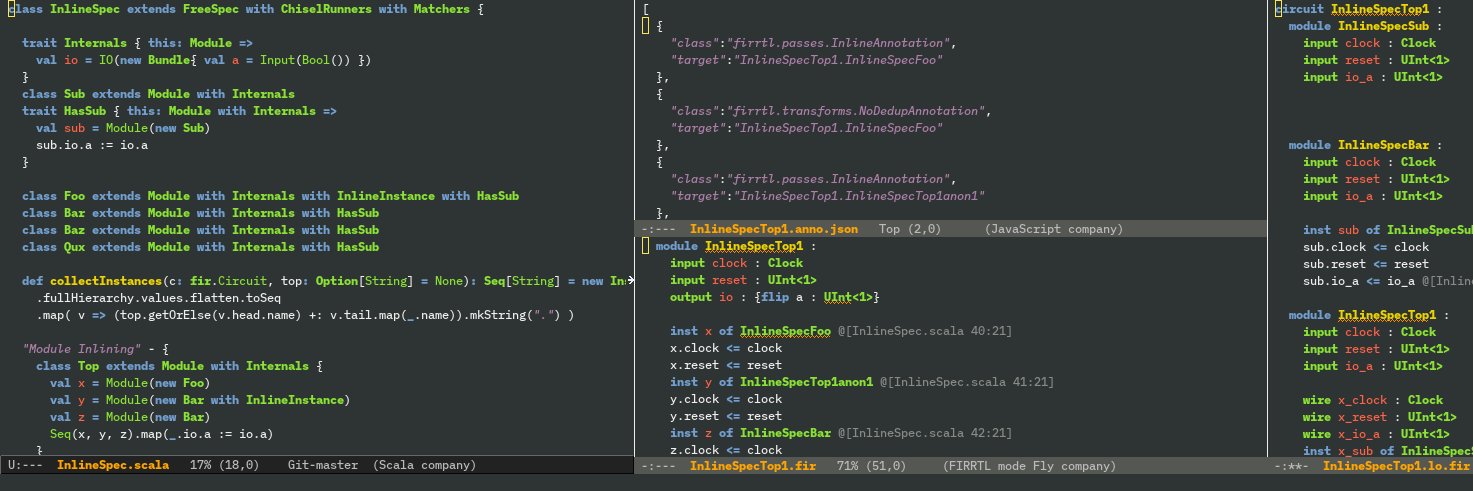Click InlineSpec.scala buffer name in mode line
Screen dimensions: 1473x491
tap(112, 465)
